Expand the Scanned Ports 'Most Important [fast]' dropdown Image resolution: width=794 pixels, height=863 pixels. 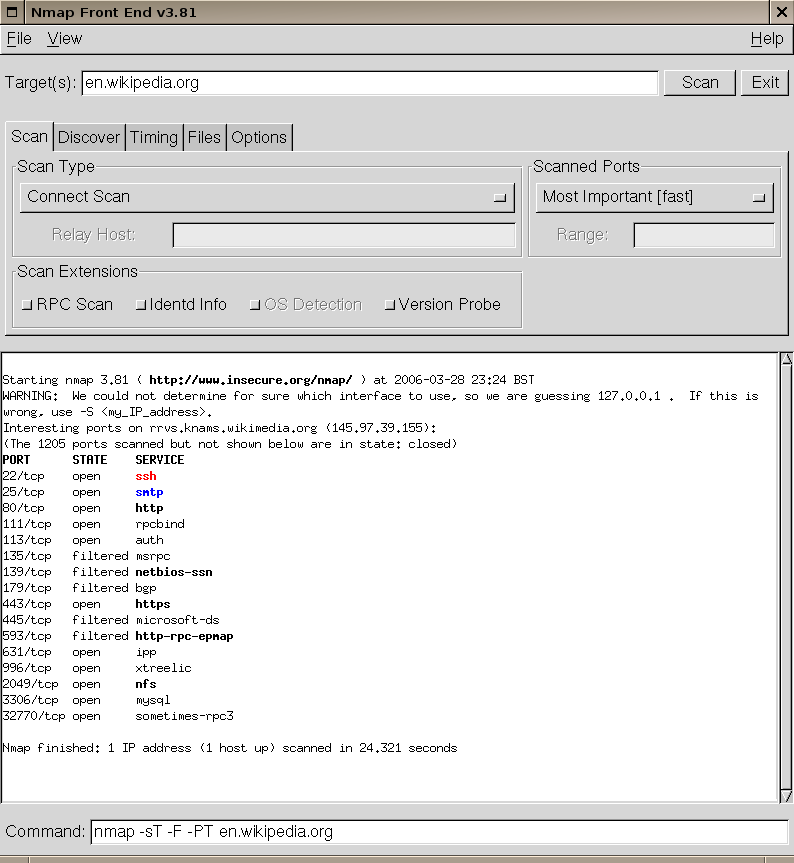click(x=654, y=197)
